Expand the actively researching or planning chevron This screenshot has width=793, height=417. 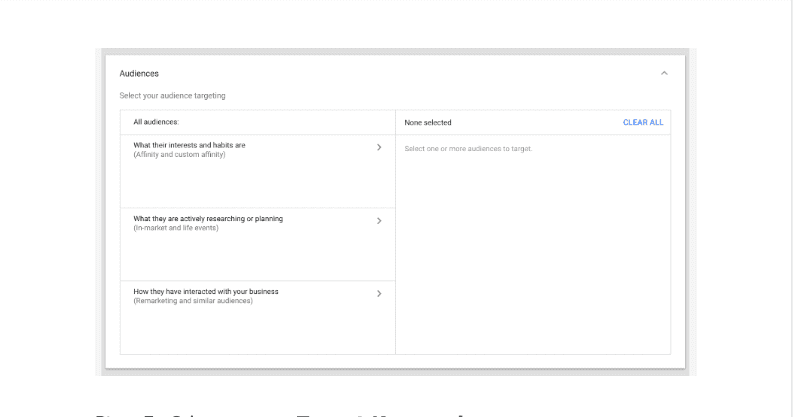(379, 221)
